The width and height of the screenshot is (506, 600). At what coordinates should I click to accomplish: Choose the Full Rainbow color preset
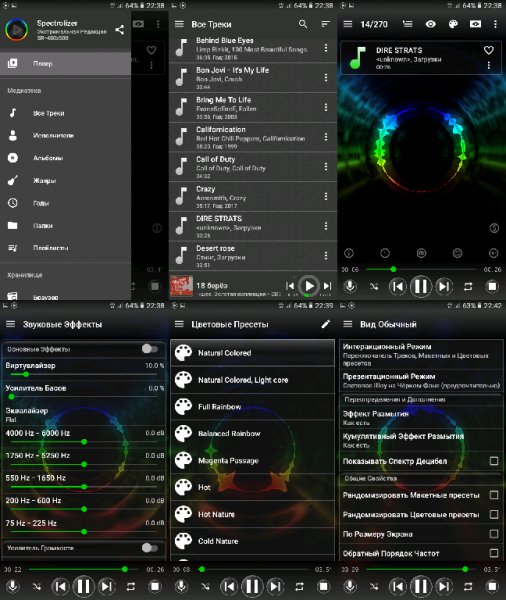point(253,407)
